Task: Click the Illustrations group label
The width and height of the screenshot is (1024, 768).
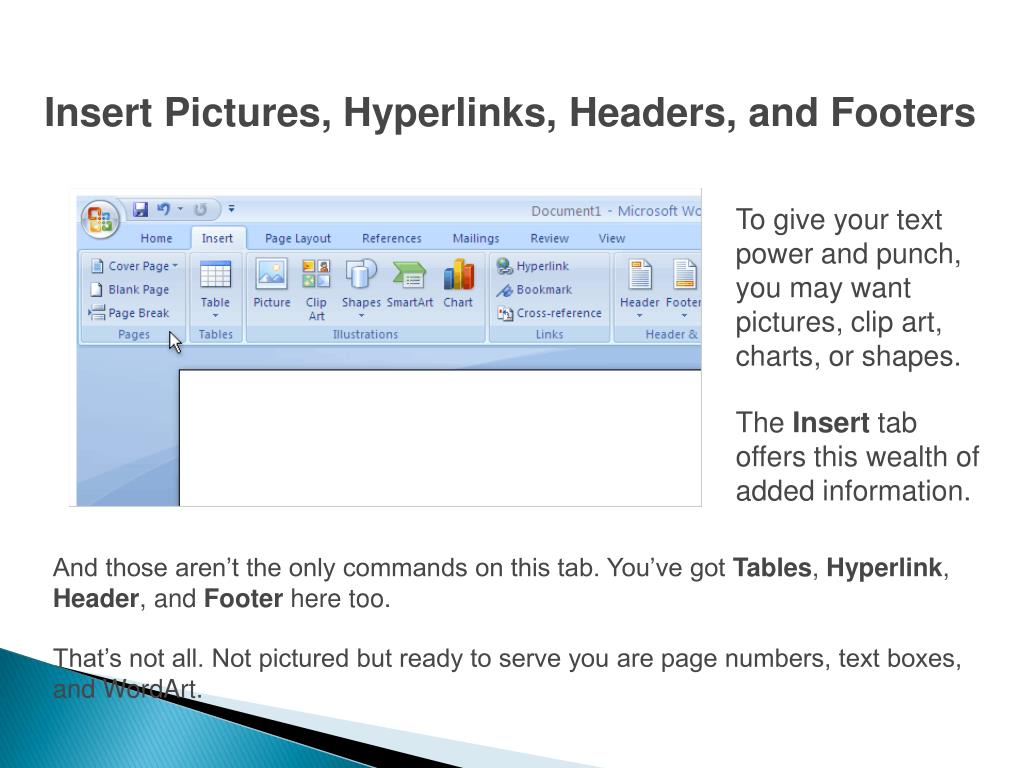Action: pos(365,334)
